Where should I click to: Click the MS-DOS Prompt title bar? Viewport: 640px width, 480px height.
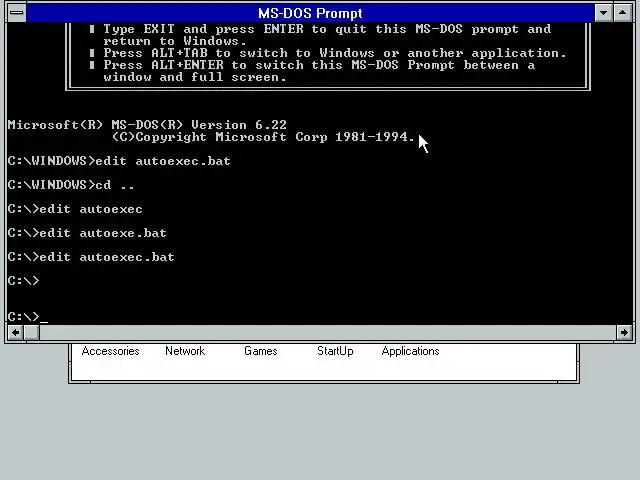coord(310,13)
